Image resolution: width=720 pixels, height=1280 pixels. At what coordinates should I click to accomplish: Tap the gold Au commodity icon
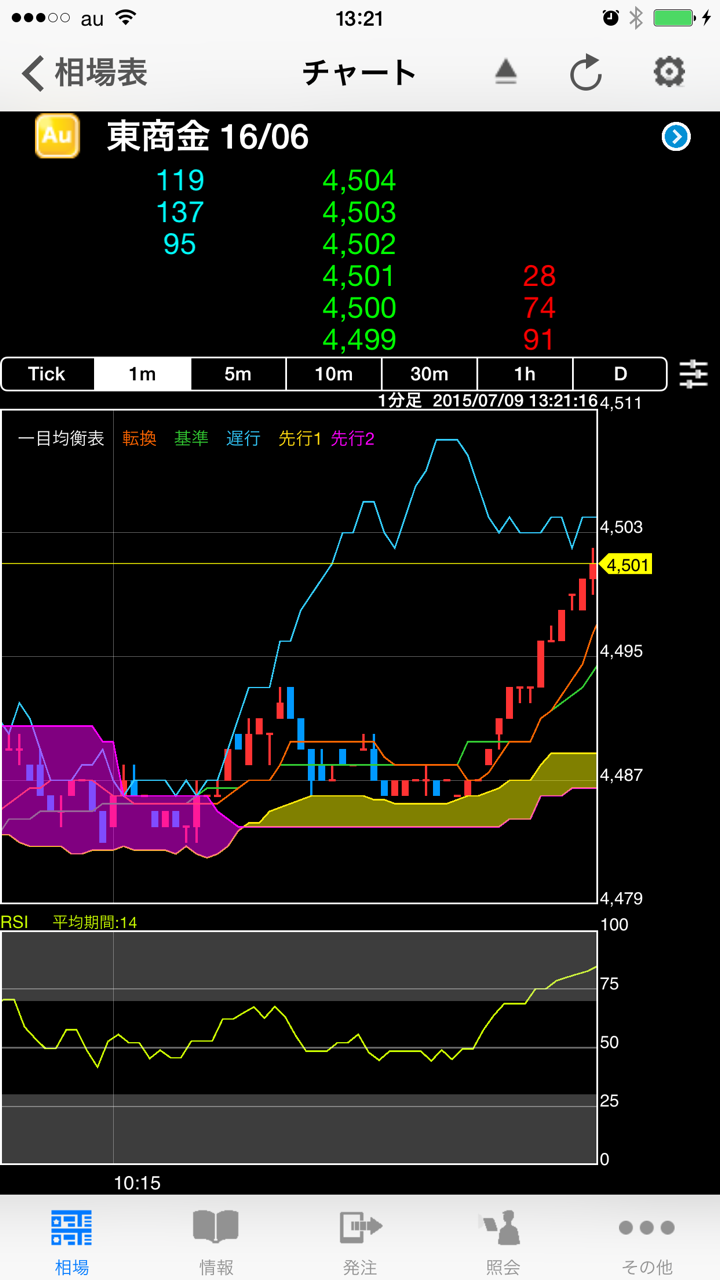tap(57, 136)
